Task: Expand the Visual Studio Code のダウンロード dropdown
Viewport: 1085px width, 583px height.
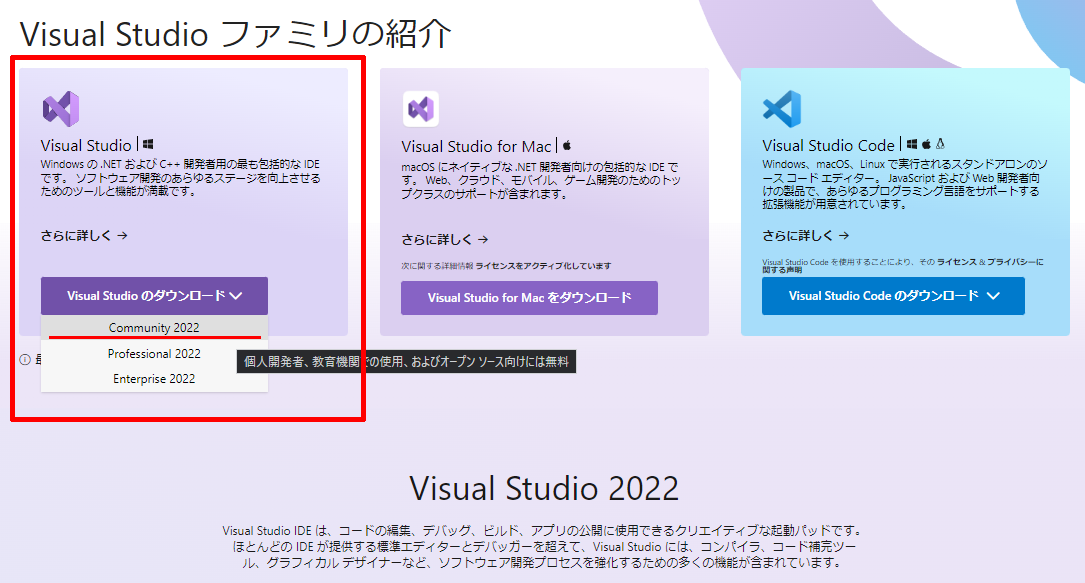Action: (x=893, y=296)
